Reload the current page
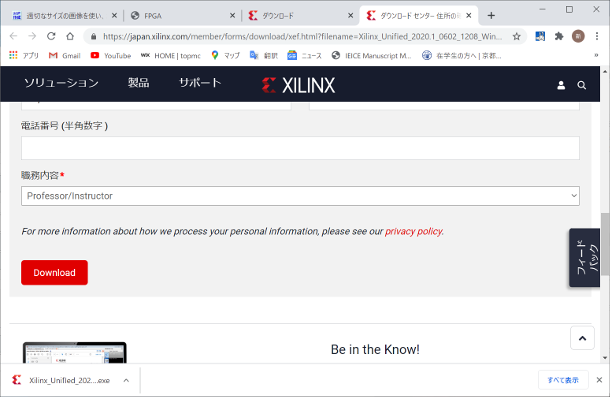 (51, 36)
